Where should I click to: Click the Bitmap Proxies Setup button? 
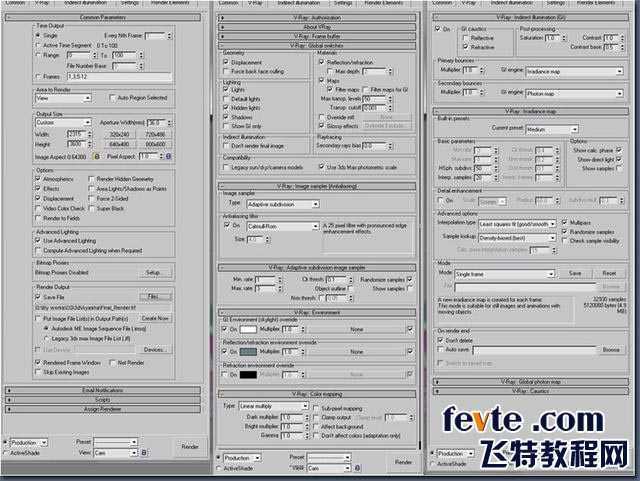(153, 272)
